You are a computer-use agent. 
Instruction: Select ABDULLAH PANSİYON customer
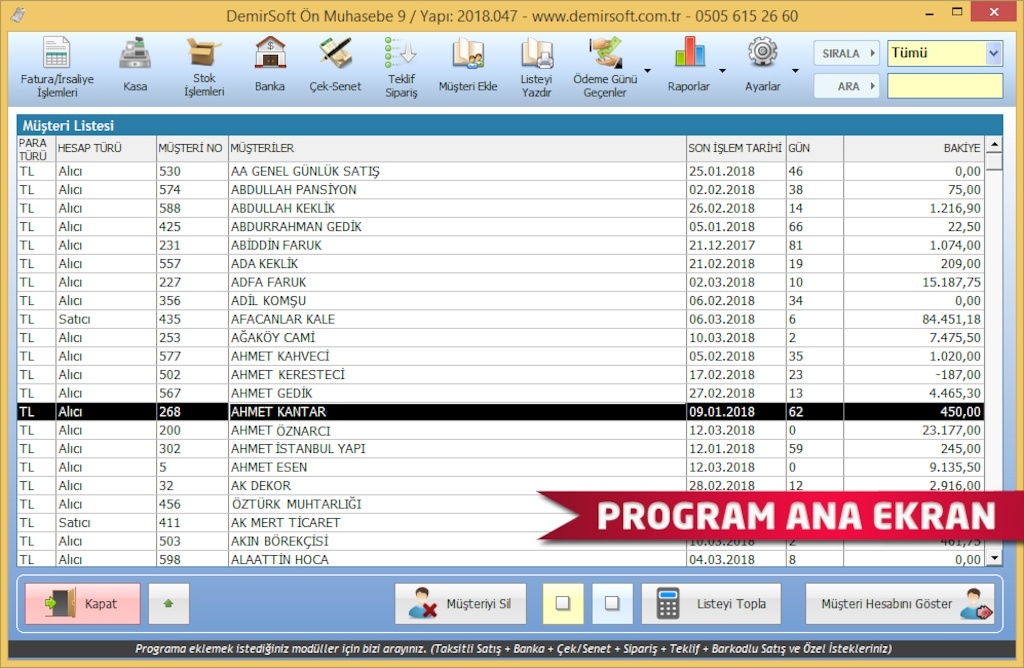(500, 189)
